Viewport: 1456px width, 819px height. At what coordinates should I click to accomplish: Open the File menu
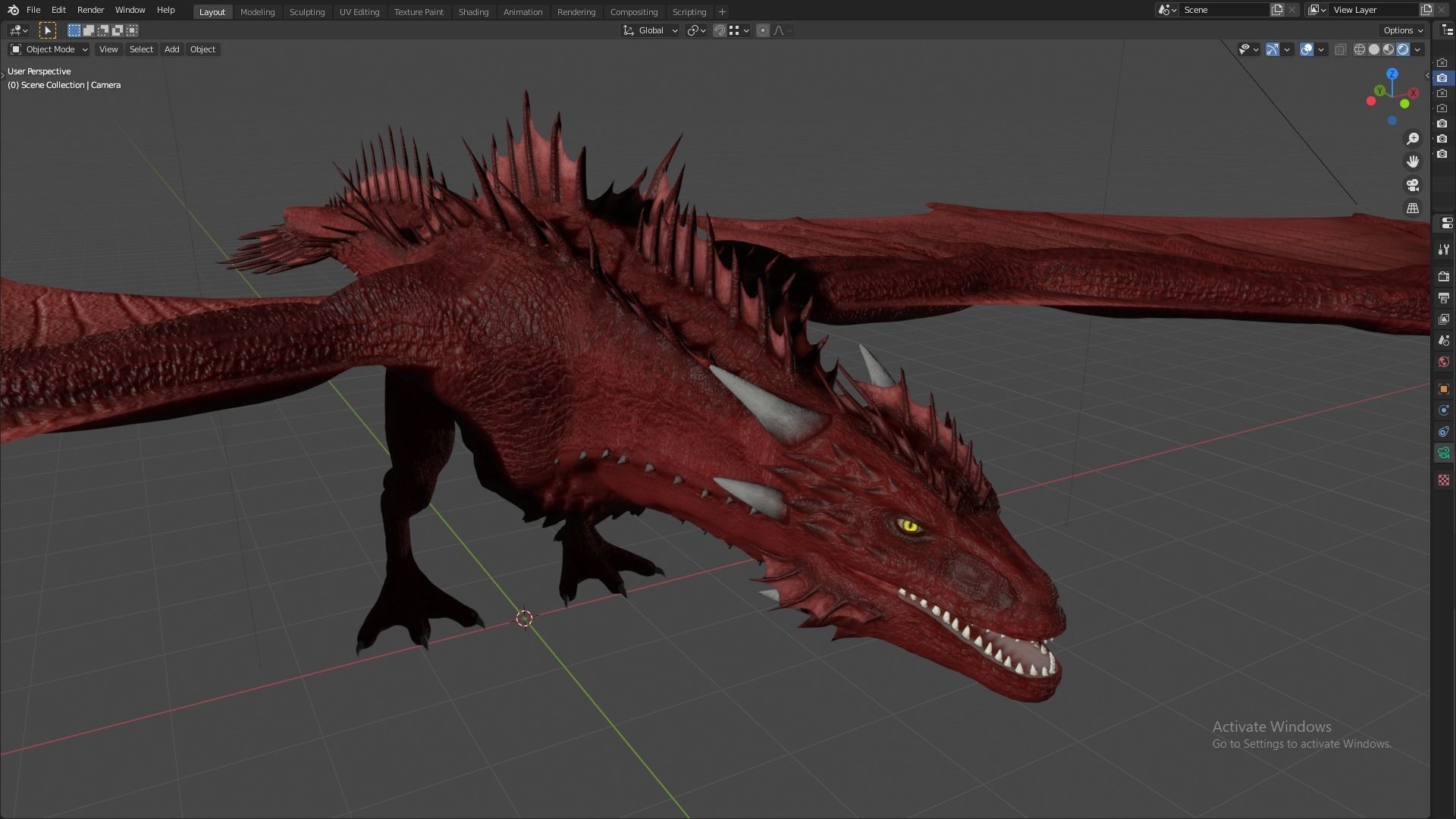click(x=33, y=10)
